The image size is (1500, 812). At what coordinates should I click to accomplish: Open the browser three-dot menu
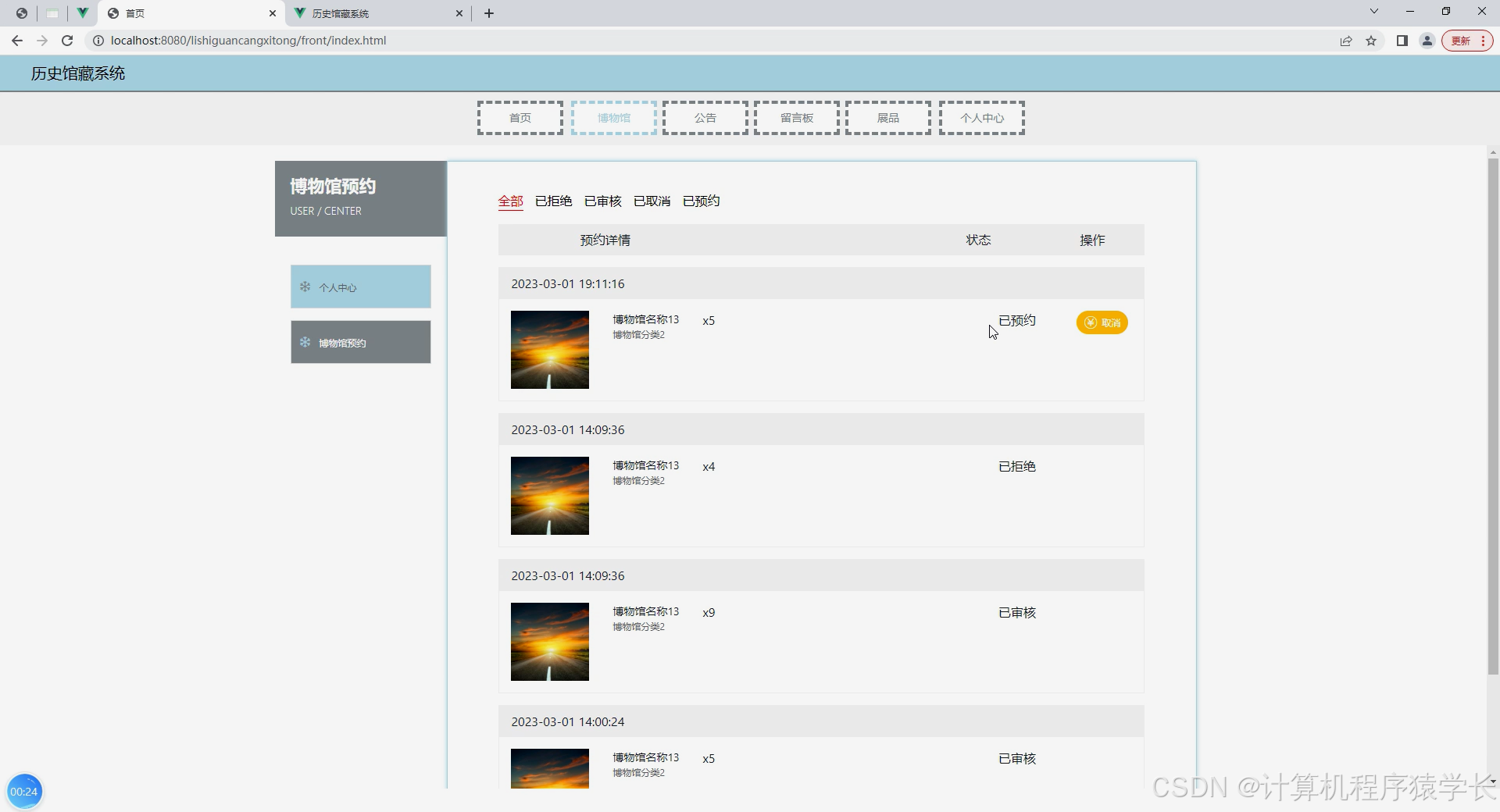click(1484, 41)
